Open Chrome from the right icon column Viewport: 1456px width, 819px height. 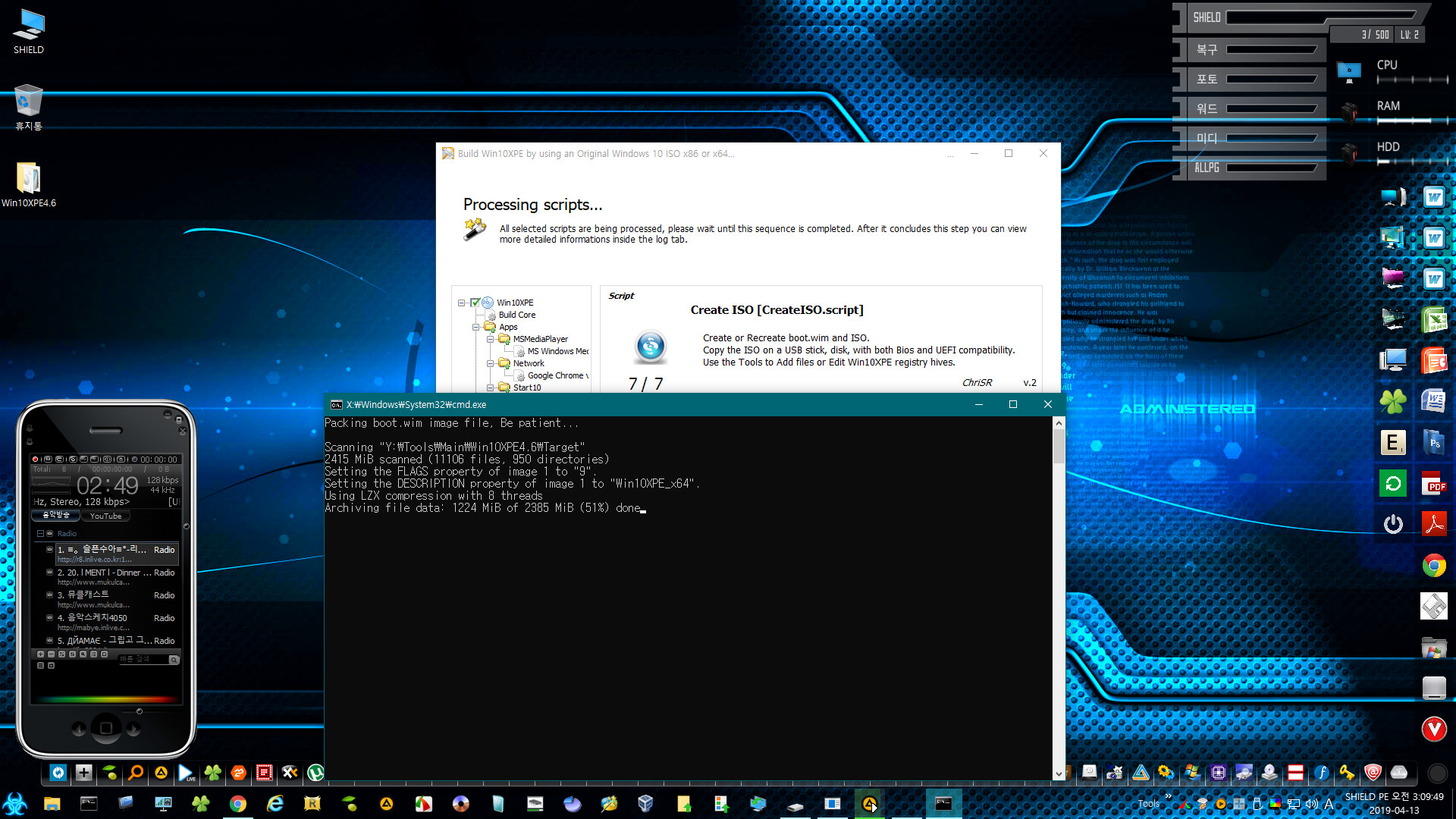click(1433, 566)
